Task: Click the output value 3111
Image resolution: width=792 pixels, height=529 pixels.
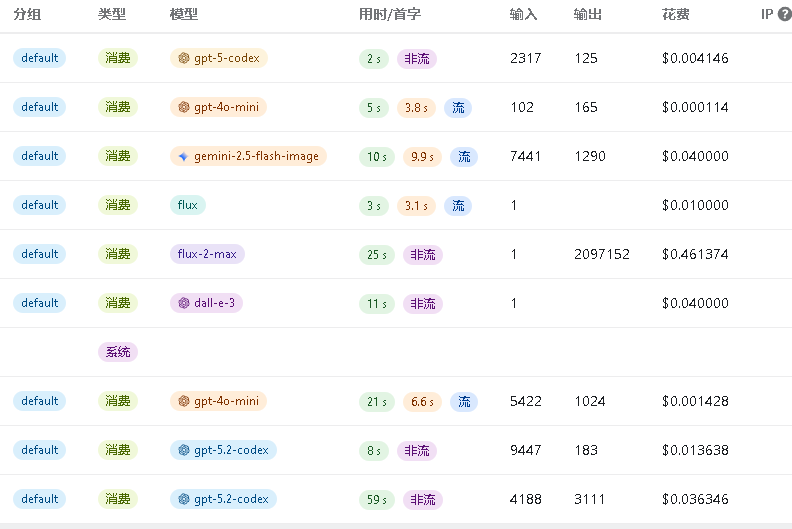Action: click(x=589, y=499)
